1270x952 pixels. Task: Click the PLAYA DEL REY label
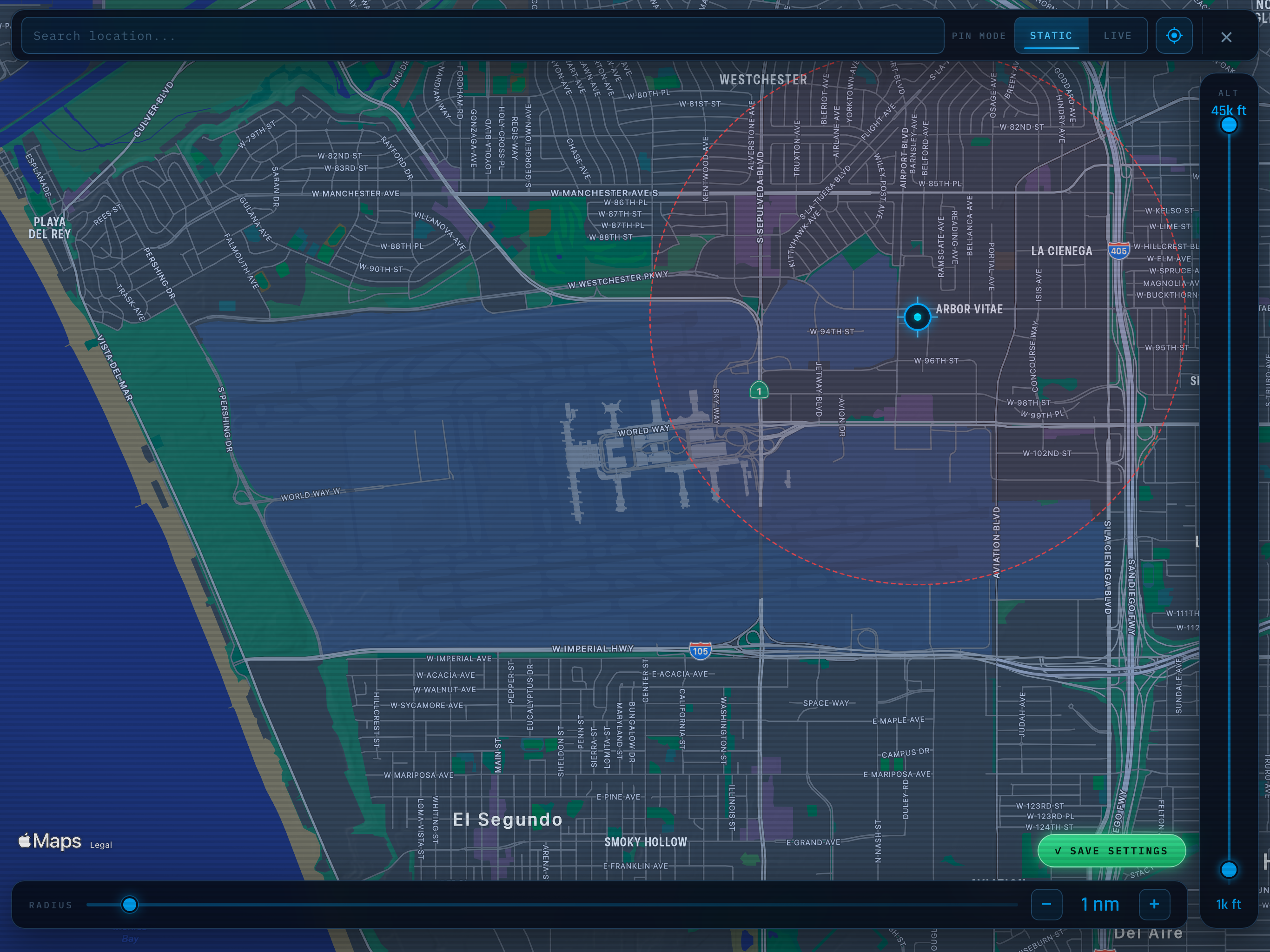[x=49, y=228]
